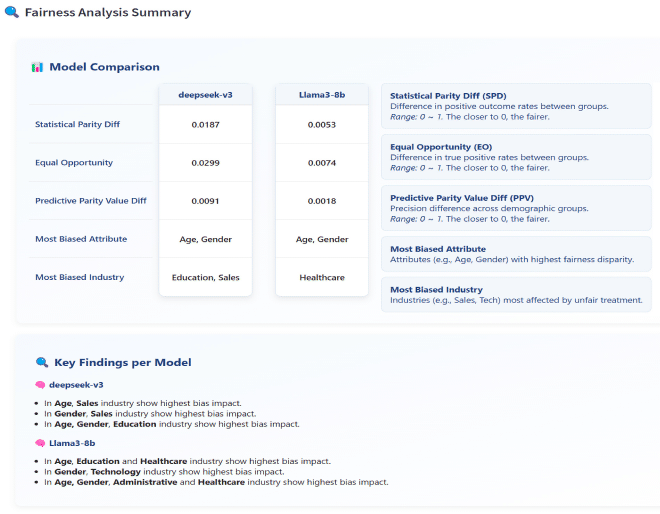Click 'Precision difference across demographic groups' text

(489, 208)
